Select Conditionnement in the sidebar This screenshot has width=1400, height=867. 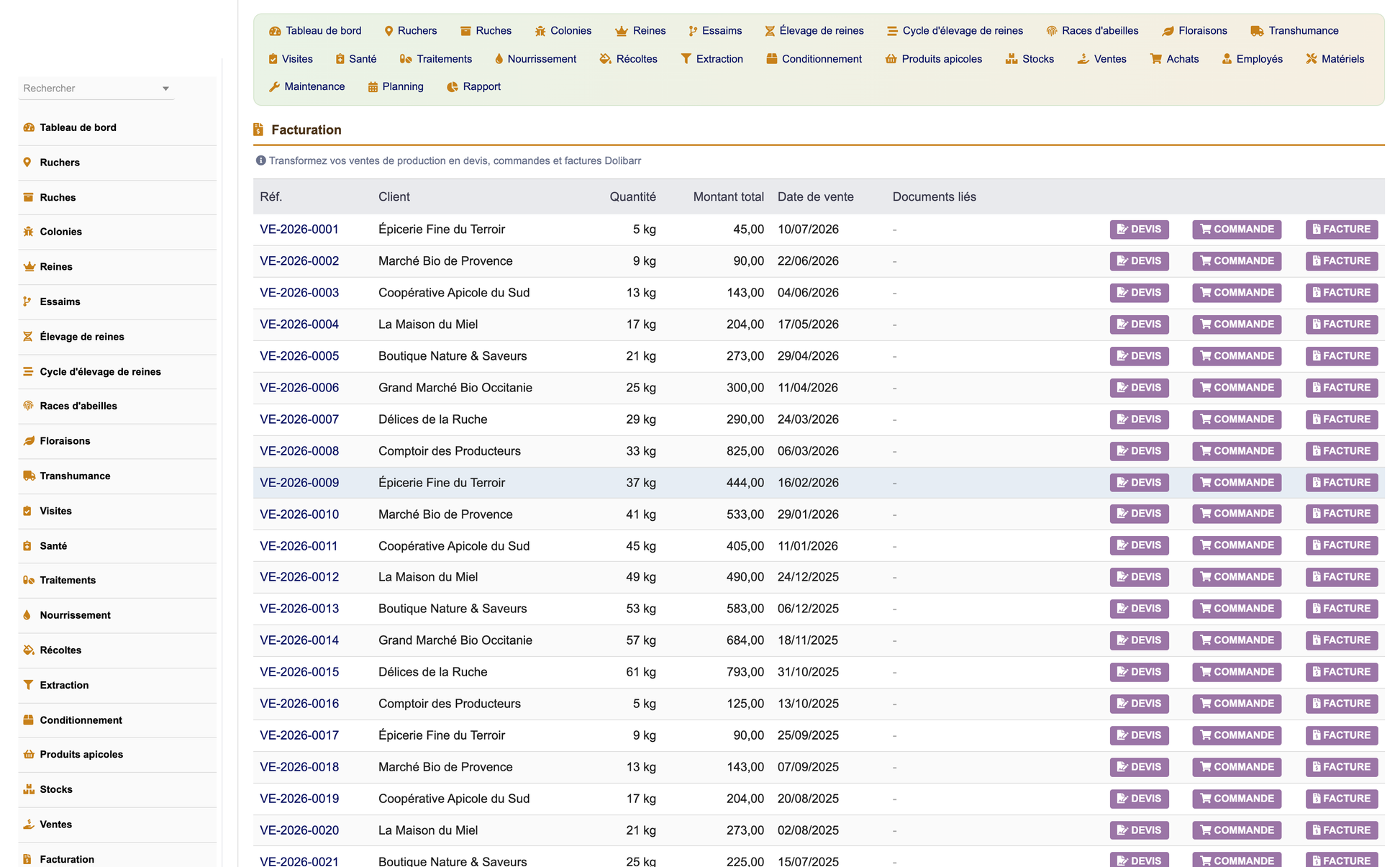pyautogui.click(x=81, y=720)
